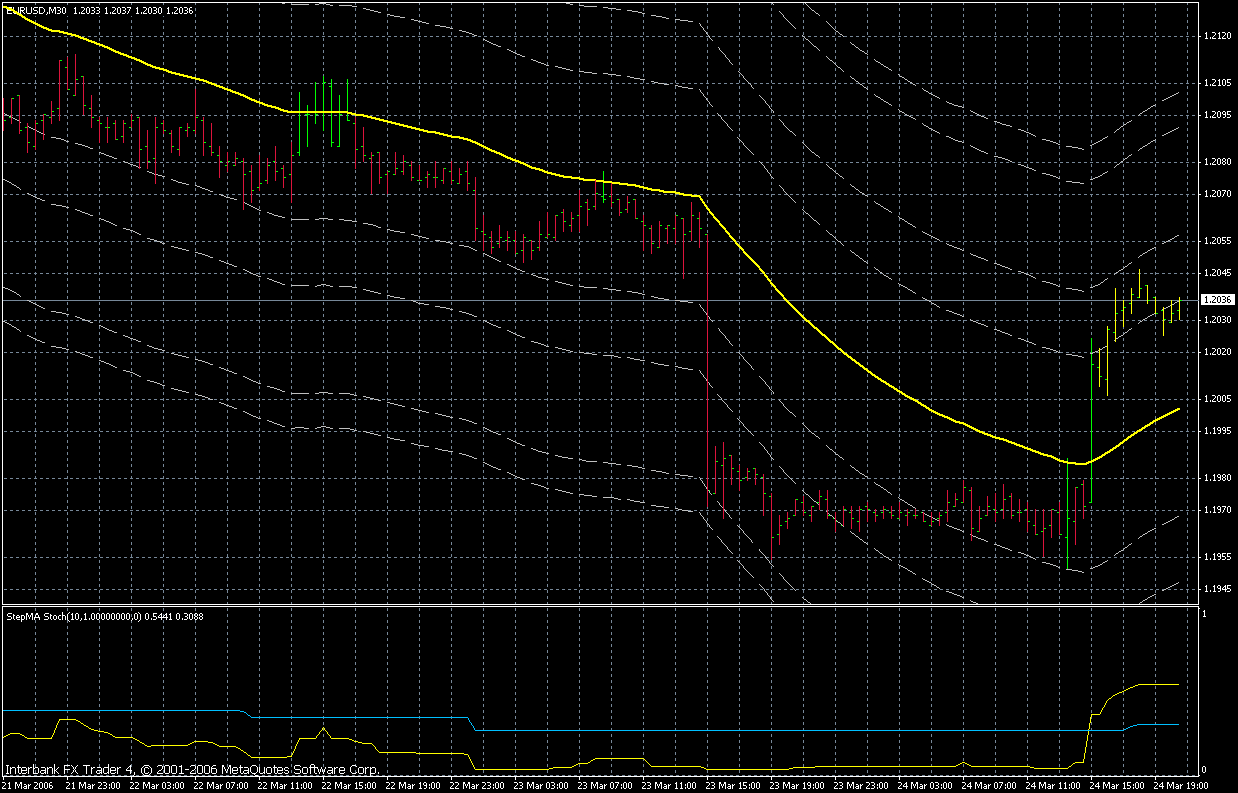
Task: Click the Interbank FX Trader 4 copyright text
Action: pos(192,771)
